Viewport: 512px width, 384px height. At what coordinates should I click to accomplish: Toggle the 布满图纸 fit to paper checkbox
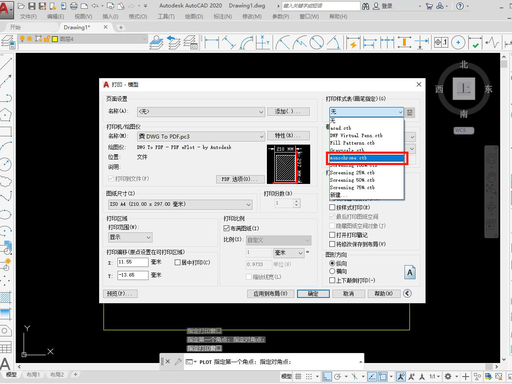tap(226, 228)
